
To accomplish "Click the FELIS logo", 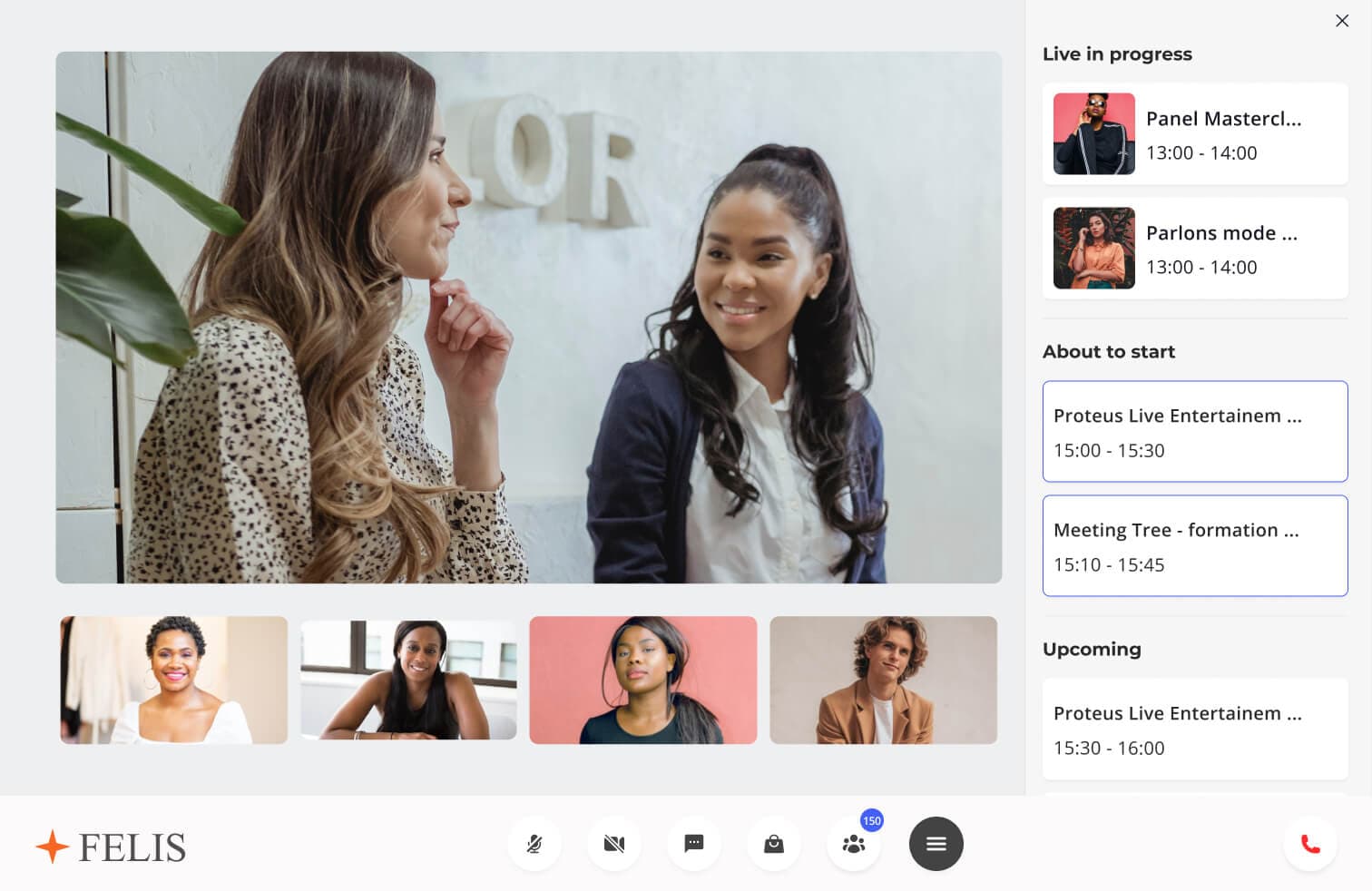I will [x=111, y=847].
